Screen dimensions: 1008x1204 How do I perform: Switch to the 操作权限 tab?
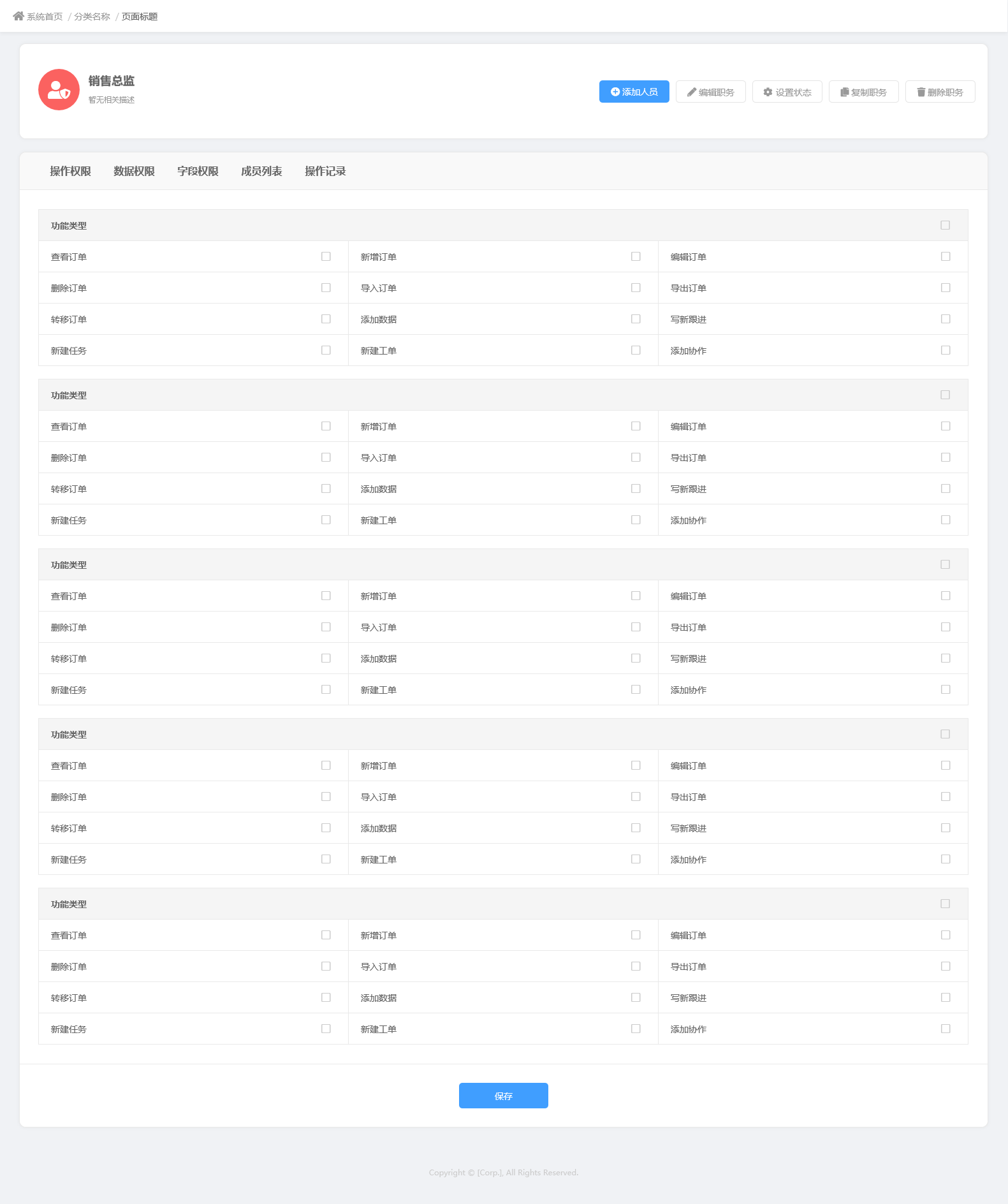(x=71, y=171)
